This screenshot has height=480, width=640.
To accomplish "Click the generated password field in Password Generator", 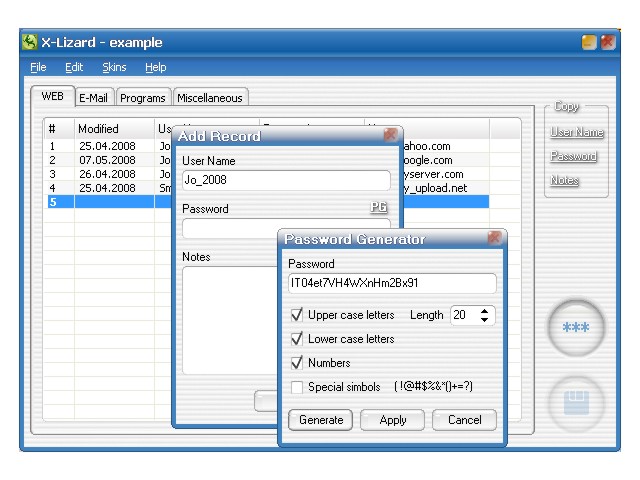I will [392, 283].
